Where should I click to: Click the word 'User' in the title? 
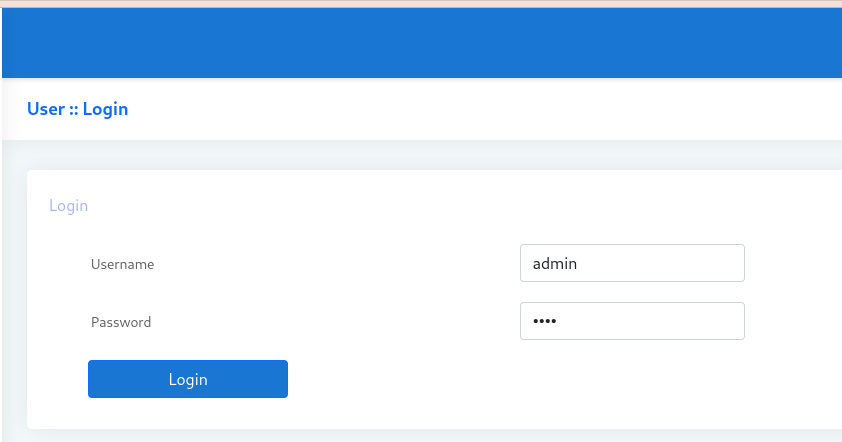pos(46,109)
